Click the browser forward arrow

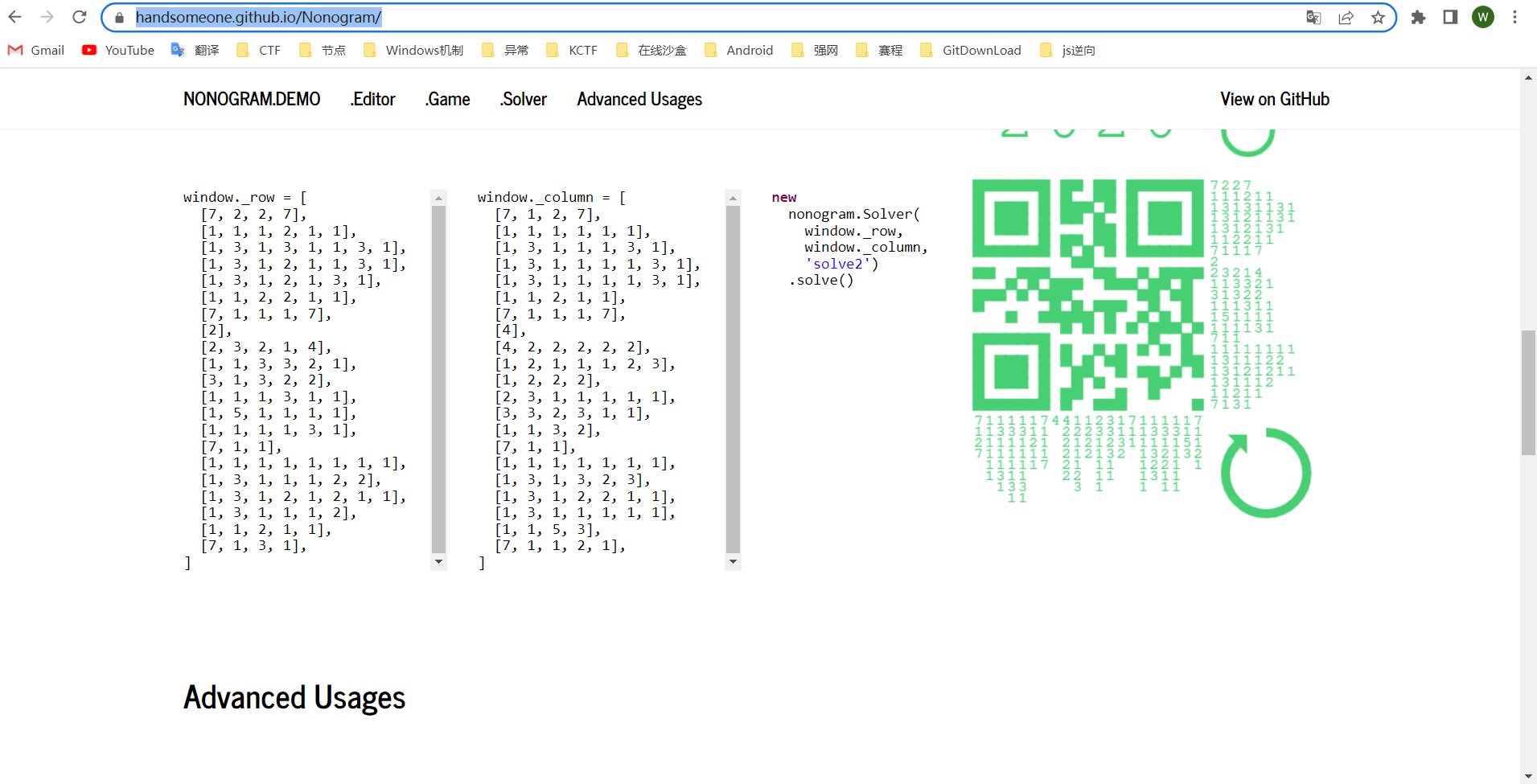pos(47,17)
